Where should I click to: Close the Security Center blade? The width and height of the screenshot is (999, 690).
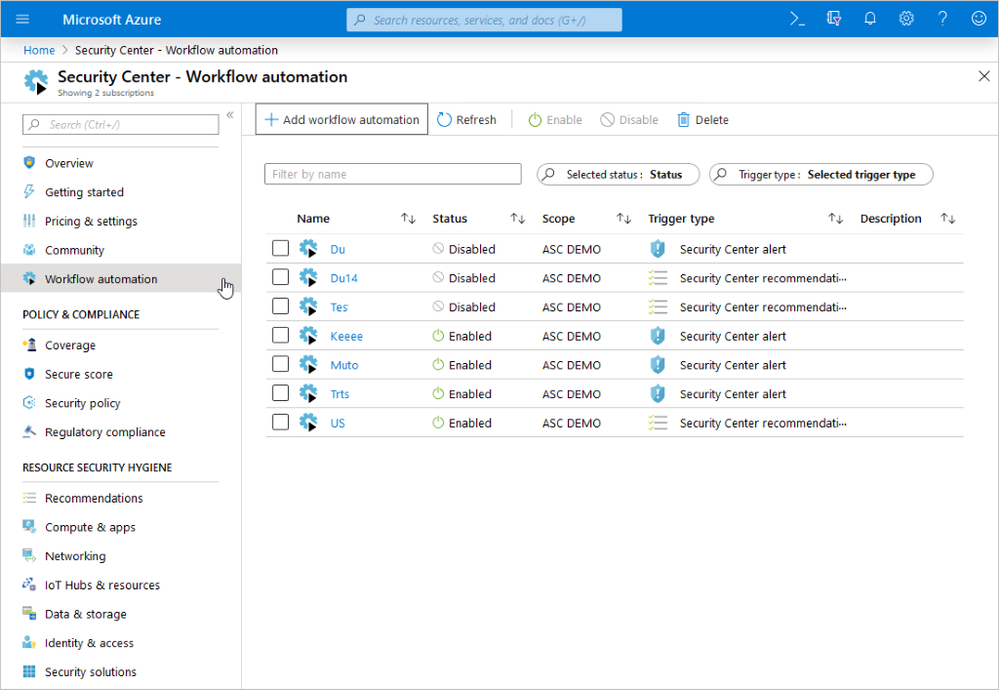[x=984, y=76]
